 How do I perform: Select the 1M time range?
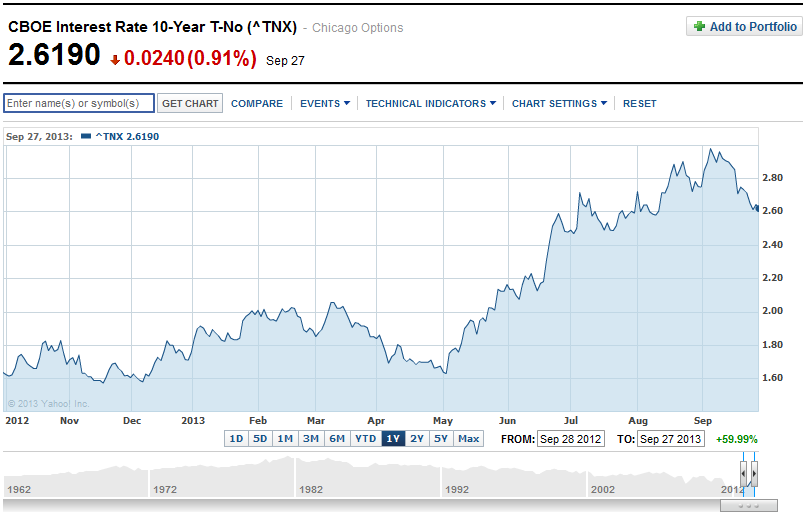[285, 439]
